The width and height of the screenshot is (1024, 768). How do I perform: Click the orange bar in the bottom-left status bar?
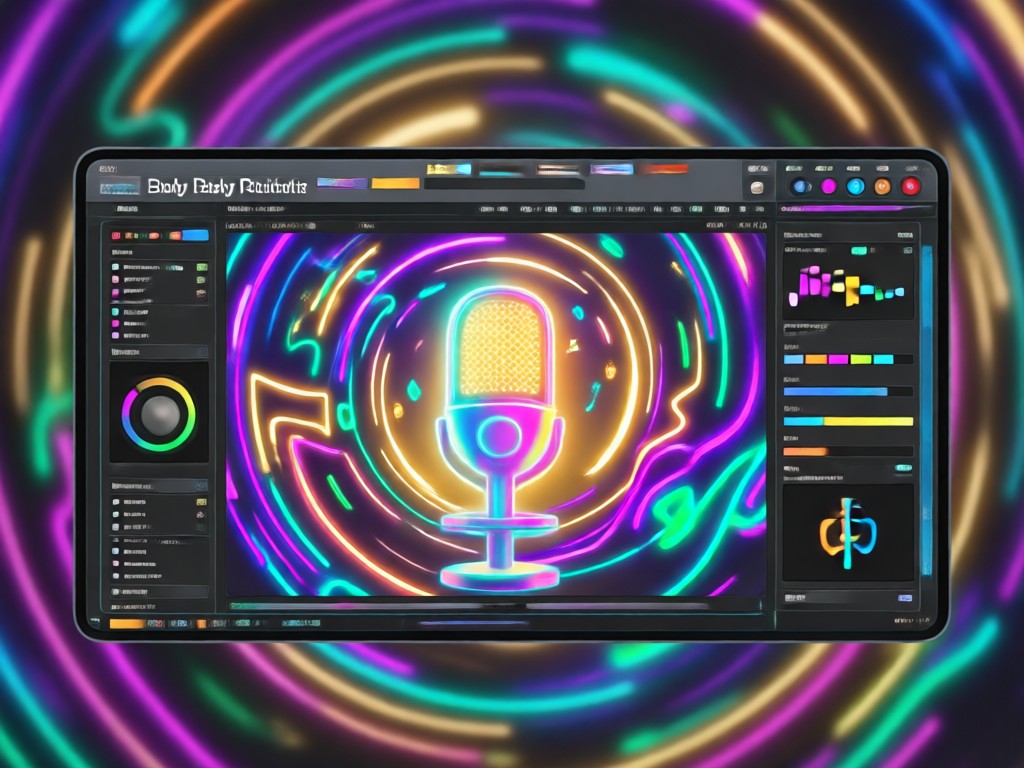127,624
